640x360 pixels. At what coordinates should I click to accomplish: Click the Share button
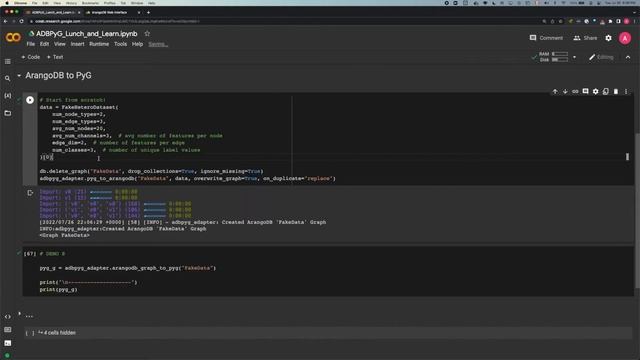click(x=585, y=38)
